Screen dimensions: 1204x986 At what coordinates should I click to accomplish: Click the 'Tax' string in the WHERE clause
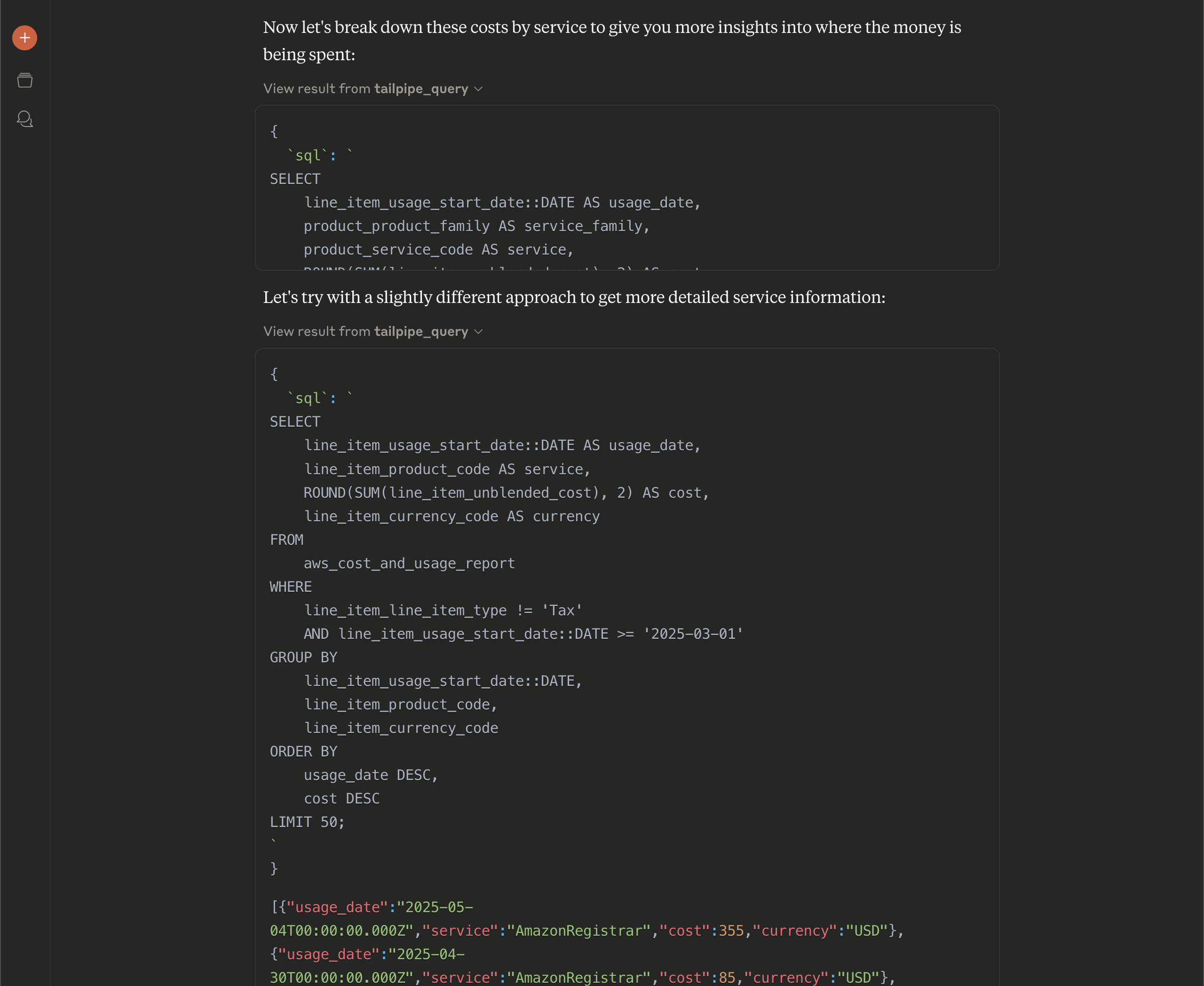(562, 611)
